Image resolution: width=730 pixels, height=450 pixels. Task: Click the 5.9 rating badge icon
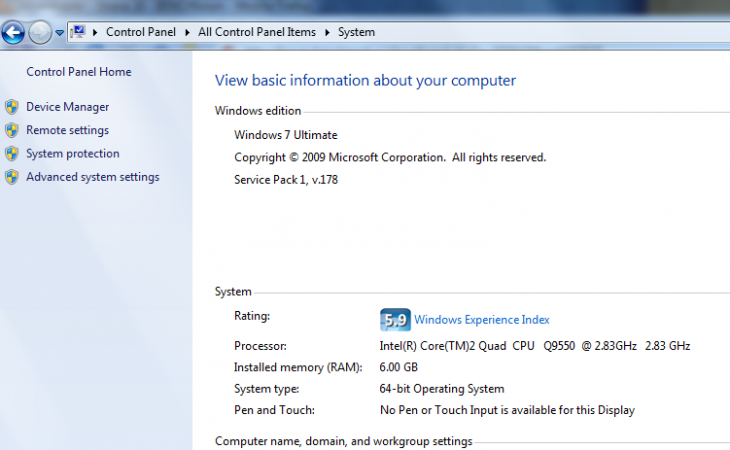(395, 320)
